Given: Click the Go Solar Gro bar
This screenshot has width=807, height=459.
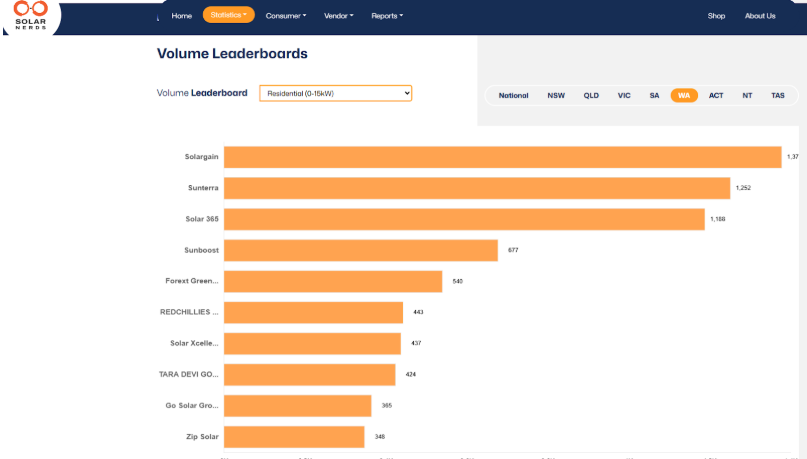Looking at the screenshot, I should pyautogui.click(x=297, y=406).
